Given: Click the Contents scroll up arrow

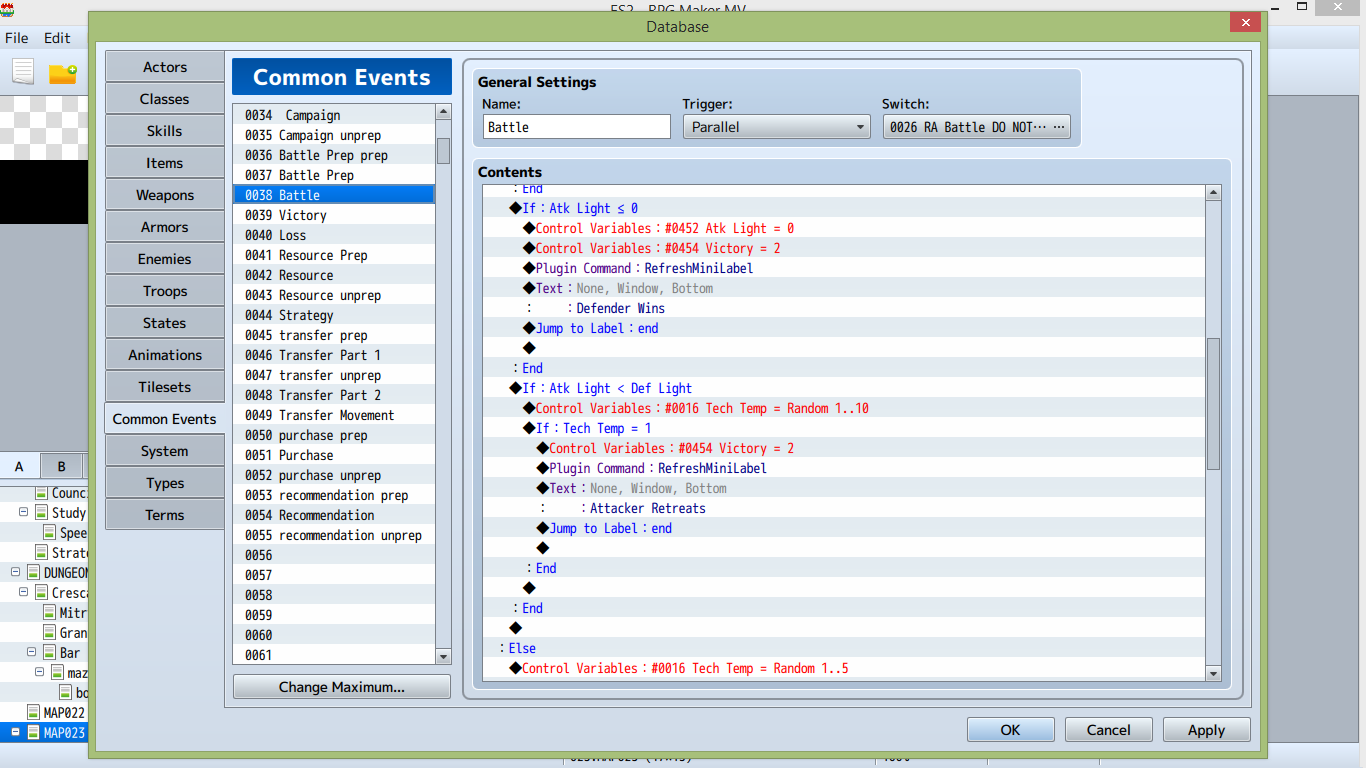Looking at the screenshot, I should pyautogui.click(x=1213, y=193).
